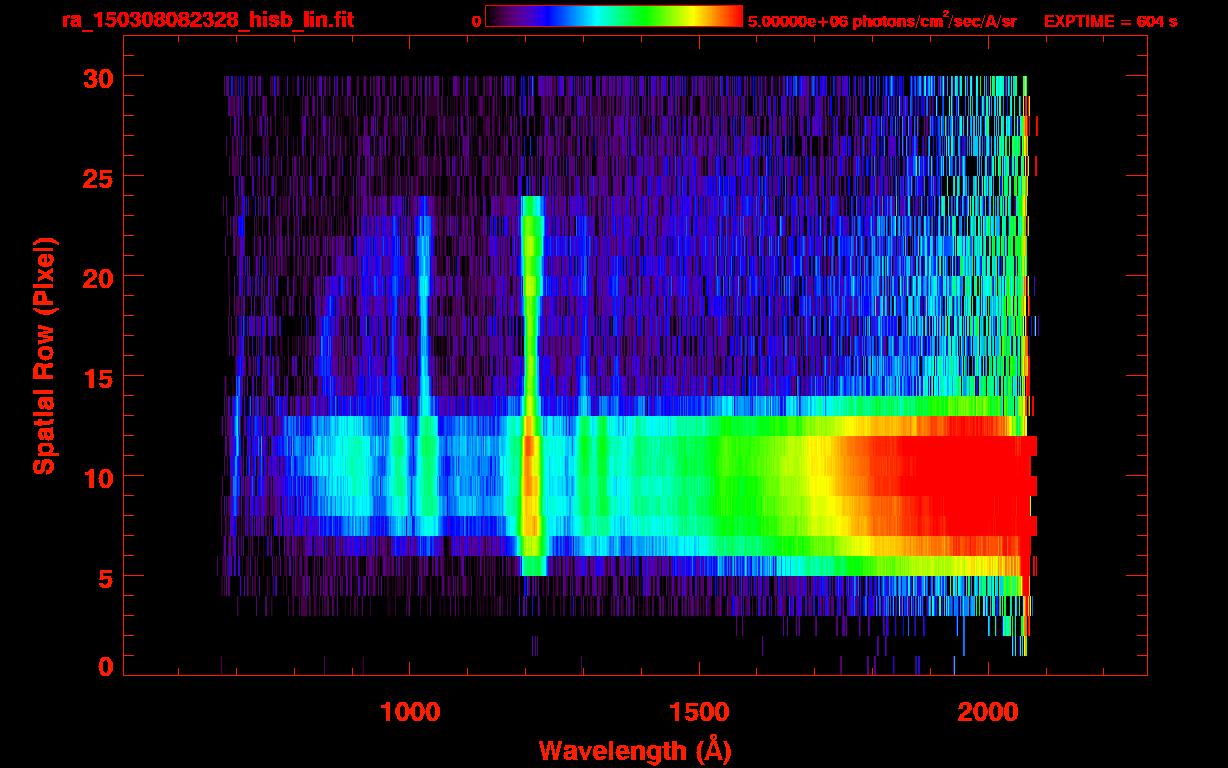The image size is (1228, 768).
Task: Click the file name ra_150308082328_hisb_lin.fit
Action: point(207,20)
